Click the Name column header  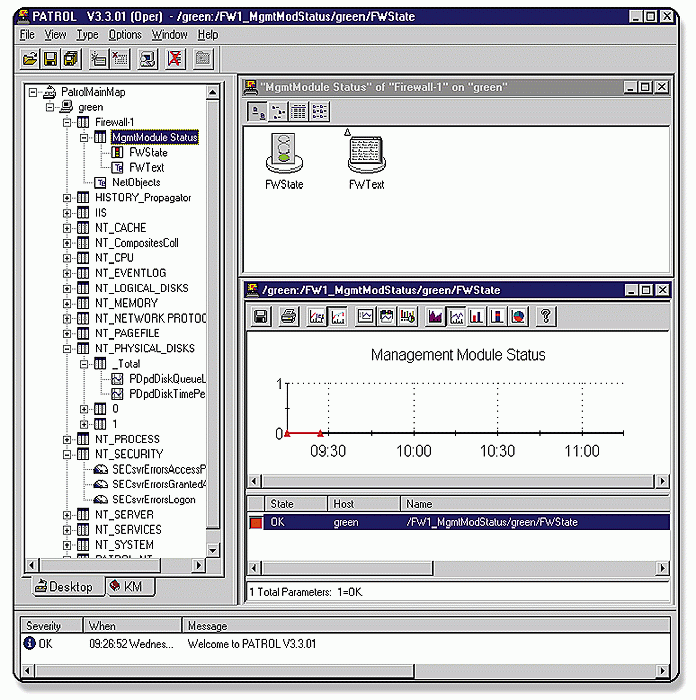tap(535, 504)
